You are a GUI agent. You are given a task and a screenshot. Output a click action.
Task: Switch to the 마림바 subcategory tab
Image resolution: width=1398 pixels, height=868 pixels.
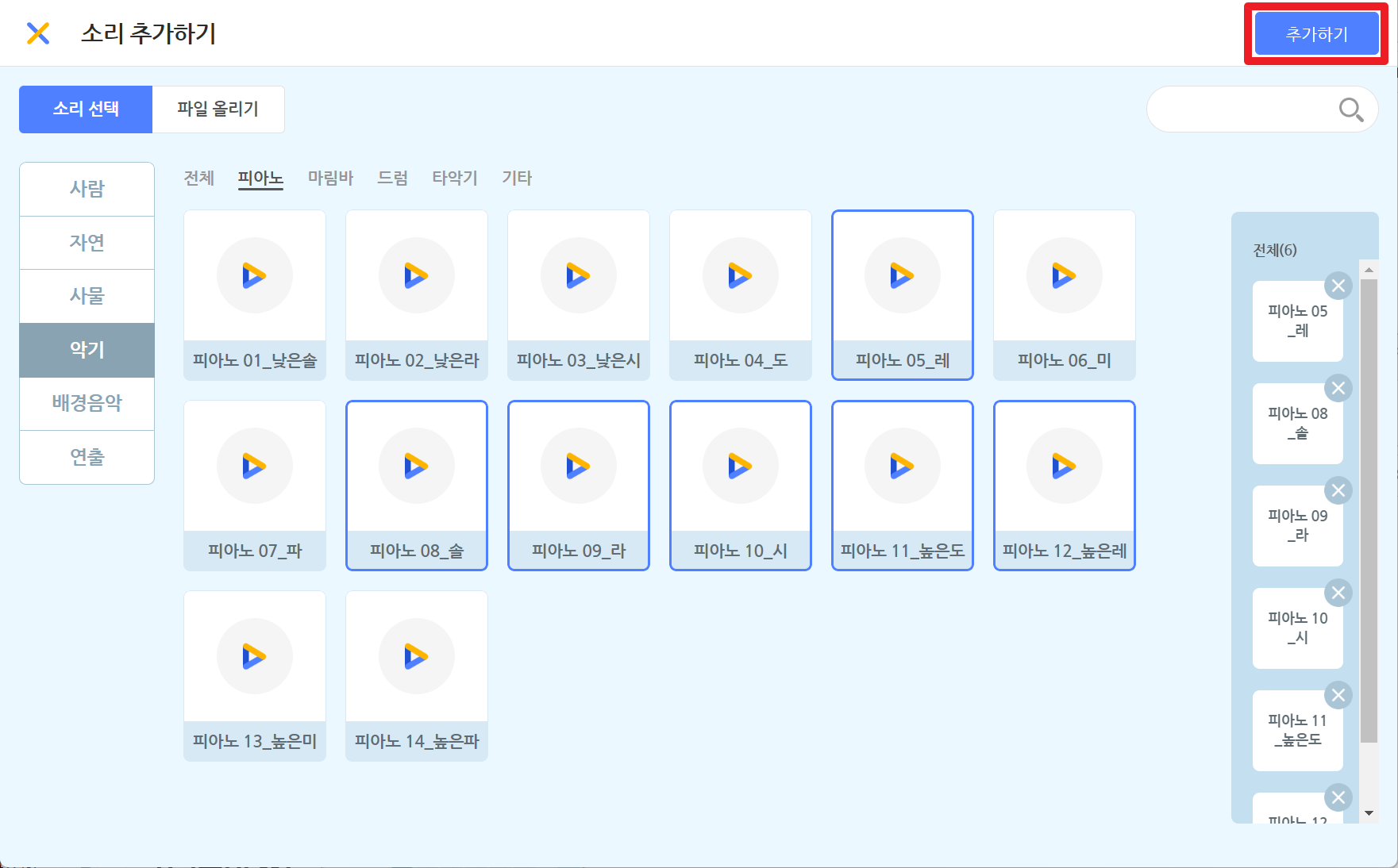click(330, 178)
